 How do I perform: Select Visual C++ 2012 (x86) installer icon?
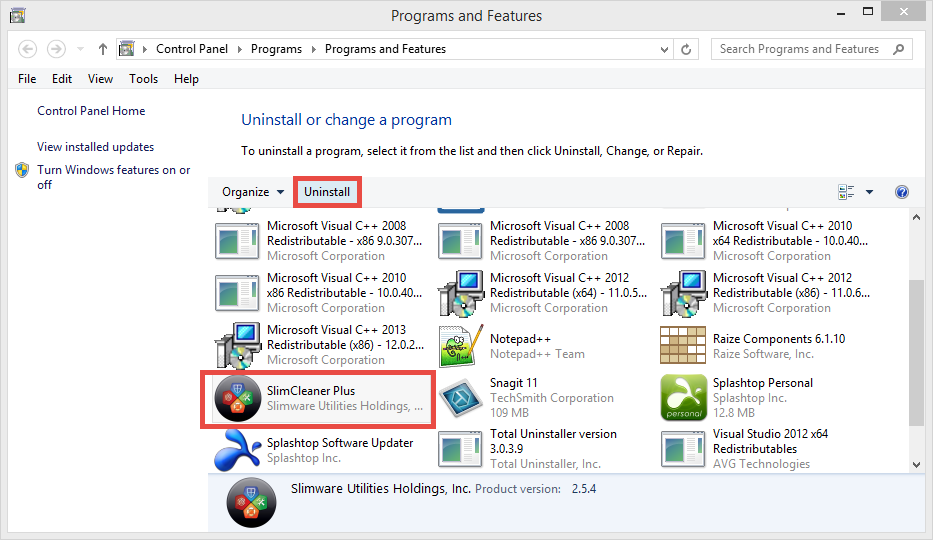683,293
